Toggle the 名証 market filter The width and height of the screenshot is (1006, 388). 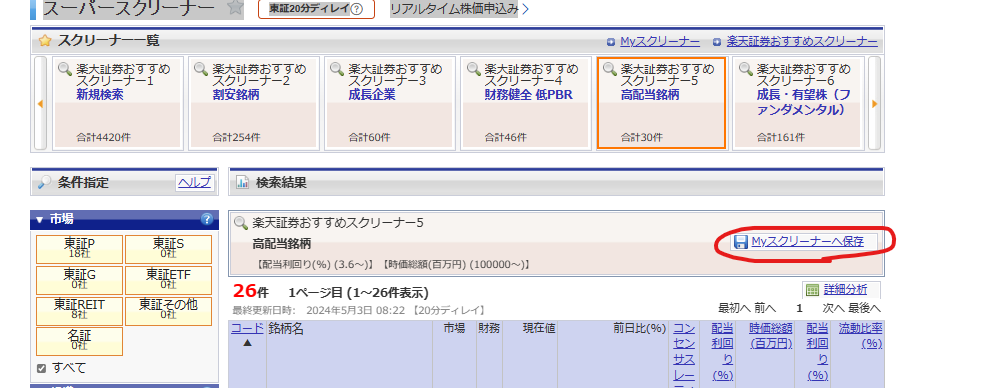tap(80, 341)
